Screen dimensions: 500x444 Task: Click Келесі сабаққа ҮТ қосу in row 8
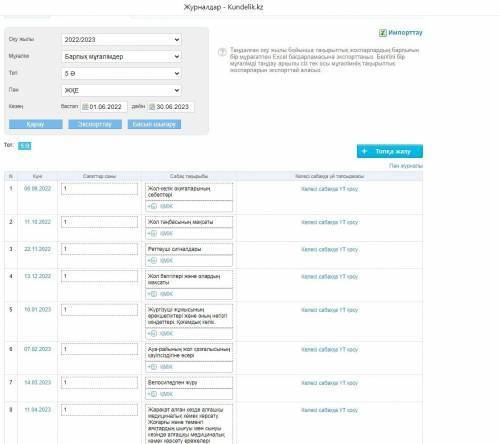click(329, 410)
